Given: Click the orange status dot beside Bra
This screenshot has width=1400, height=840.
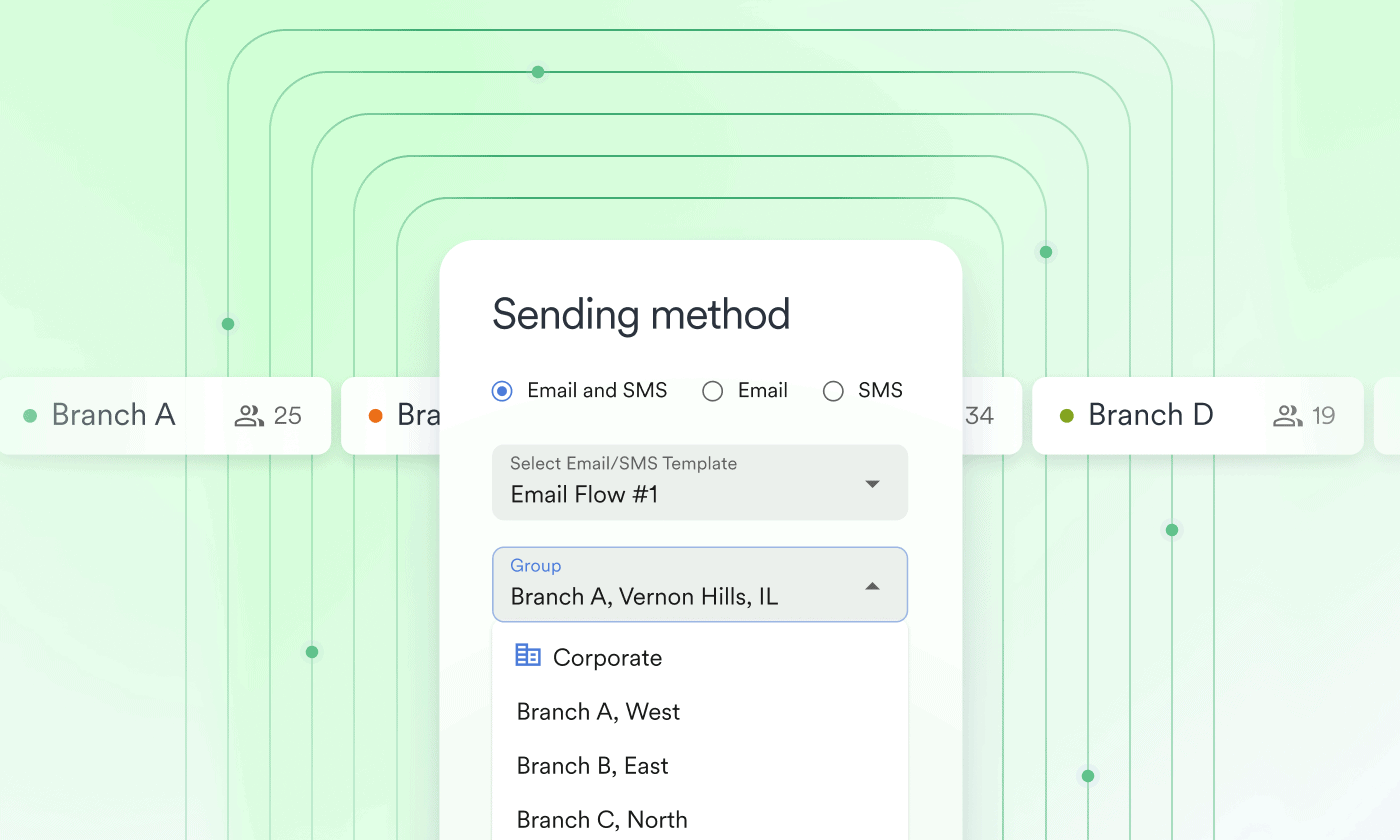Looking at the screenshot, I should 376,416.
